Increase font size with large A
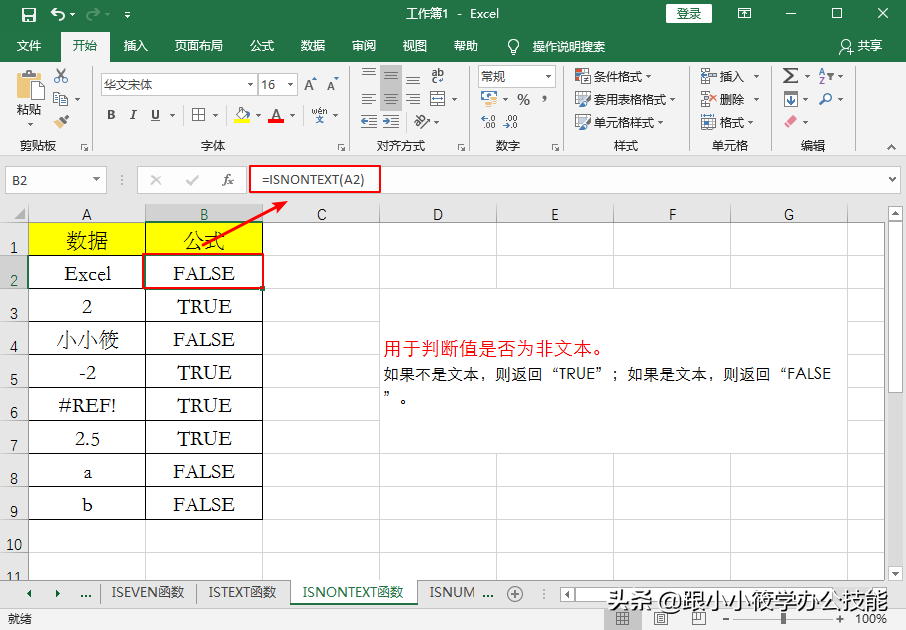 tap(310, 85)
